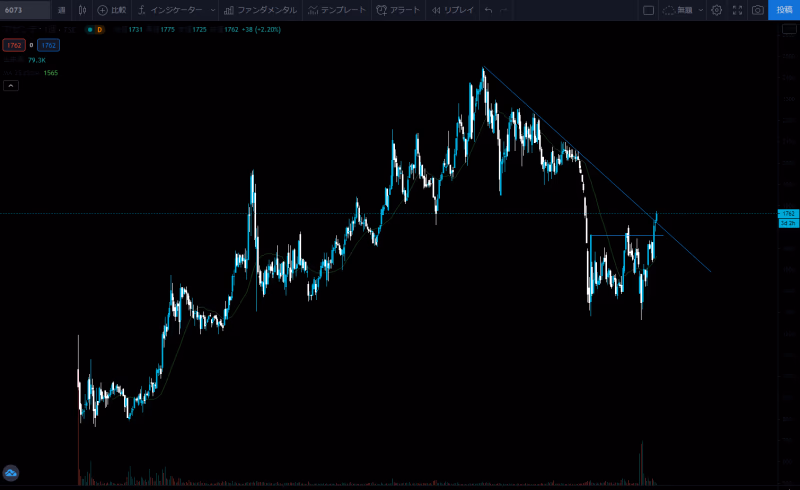Screen dimensions: 800x490
Task: Open chart settings gear
Action: 716,10
